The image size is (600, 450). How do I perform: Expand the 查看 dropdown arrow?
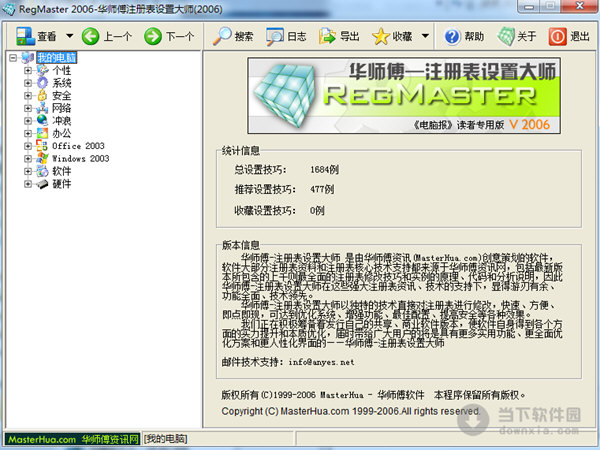pyautogui.click(x=70, y=36)
